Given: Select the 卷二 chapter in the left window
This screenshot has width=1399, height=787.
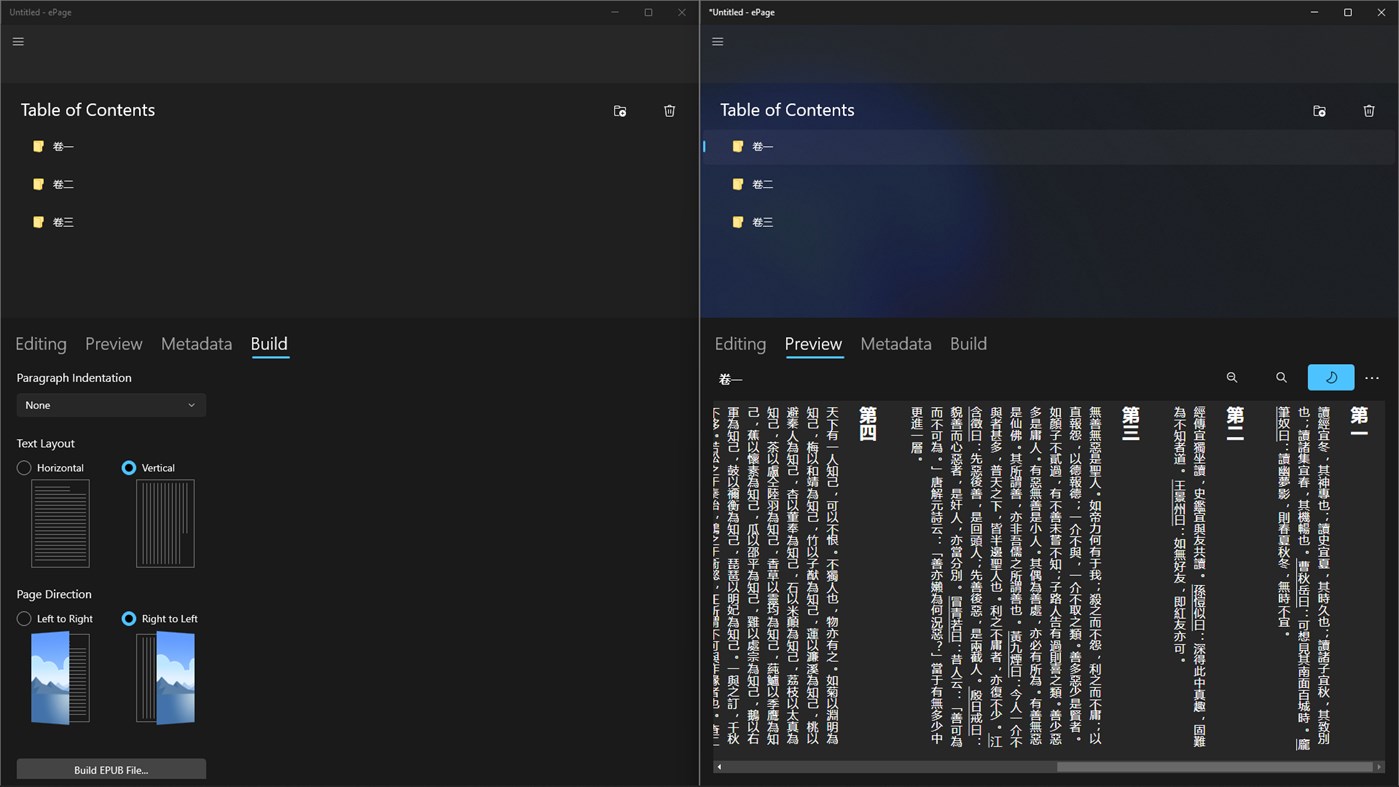Looking at the screenshot, I should [62, 184].
